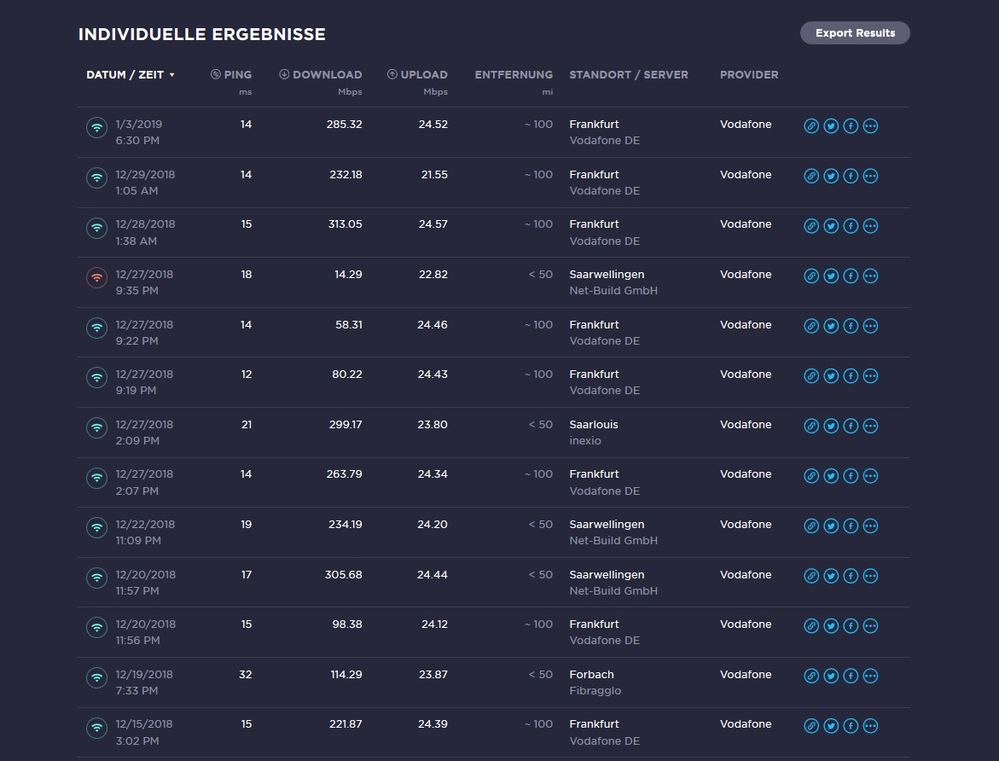Screen dimensions: 999x761
Task: Share 12/28/2018 result on Facebook
Action: [851, 226]
